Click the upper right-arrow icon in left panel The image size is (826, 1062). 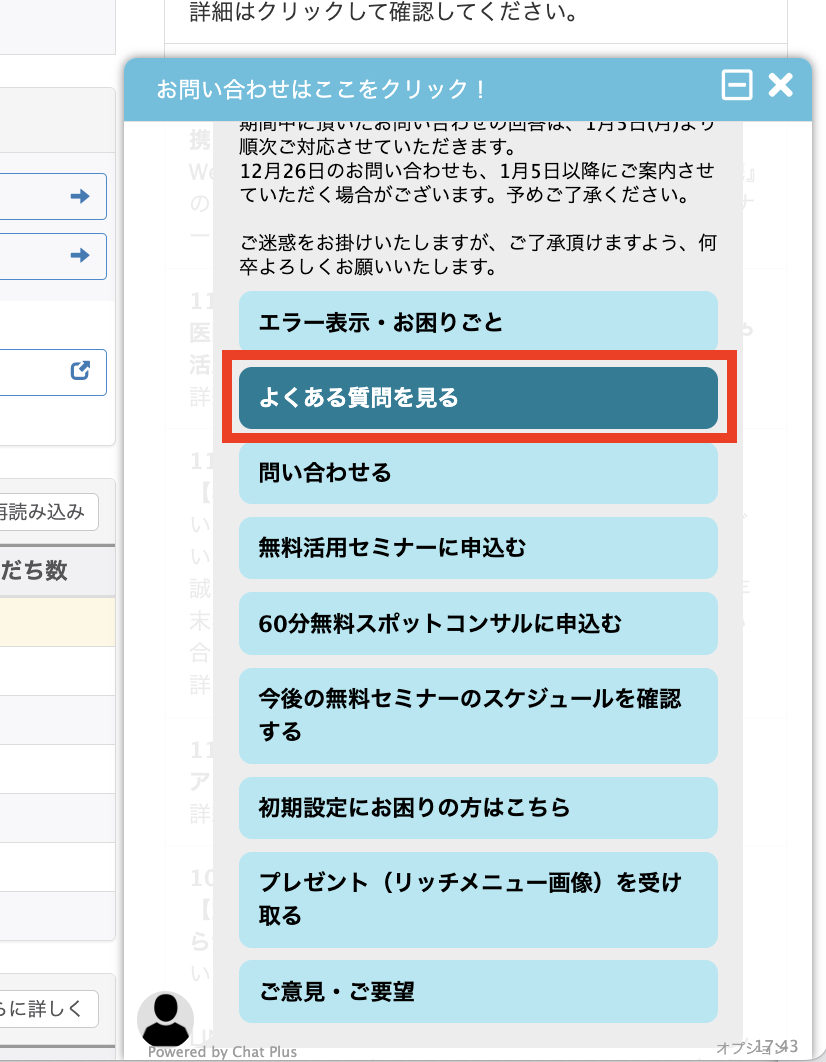tap(80, 197)
